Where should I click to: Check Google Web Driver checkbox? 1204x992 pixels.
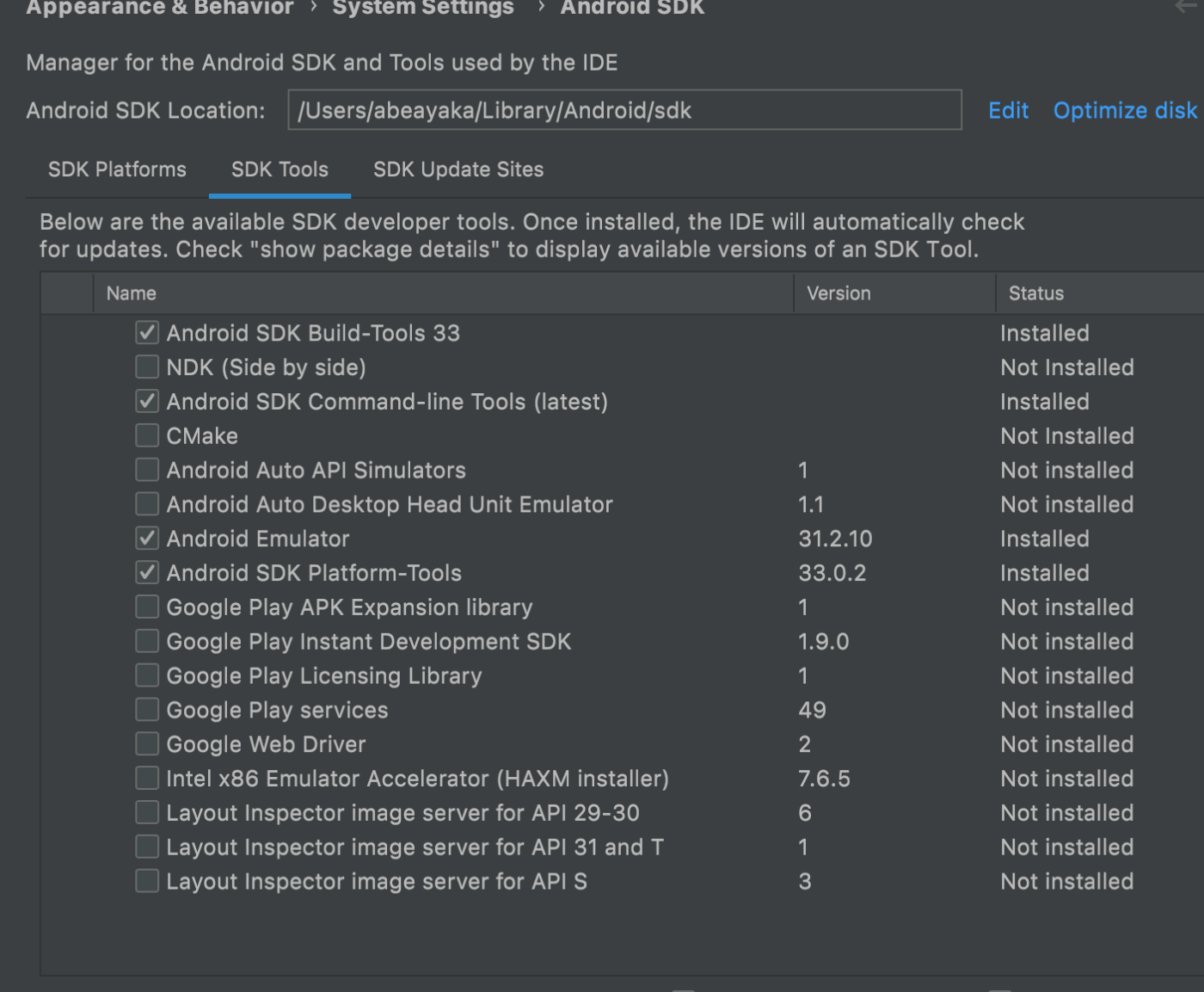coord(147,743)
